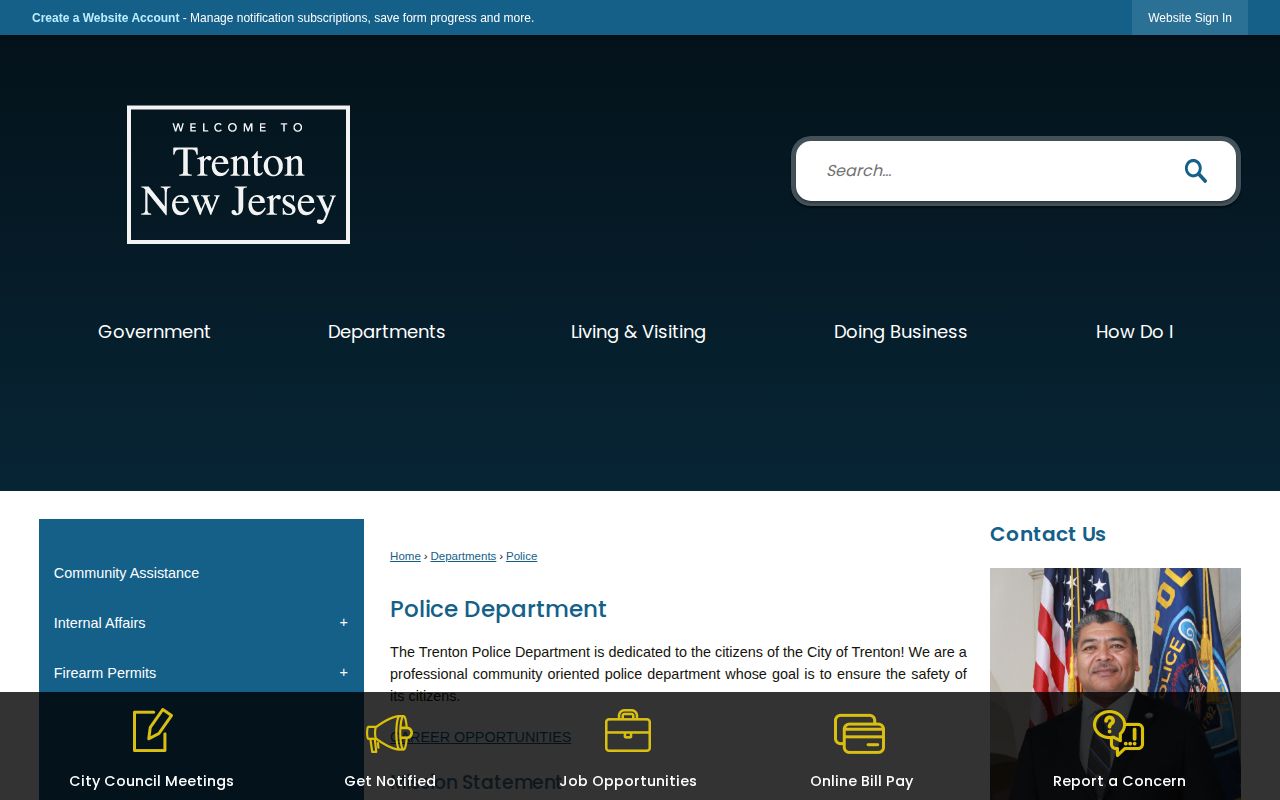The height and width of the screenshot is (800, 1280).
Task: Click the Report a Concern label
Action: pos(1119,781)
